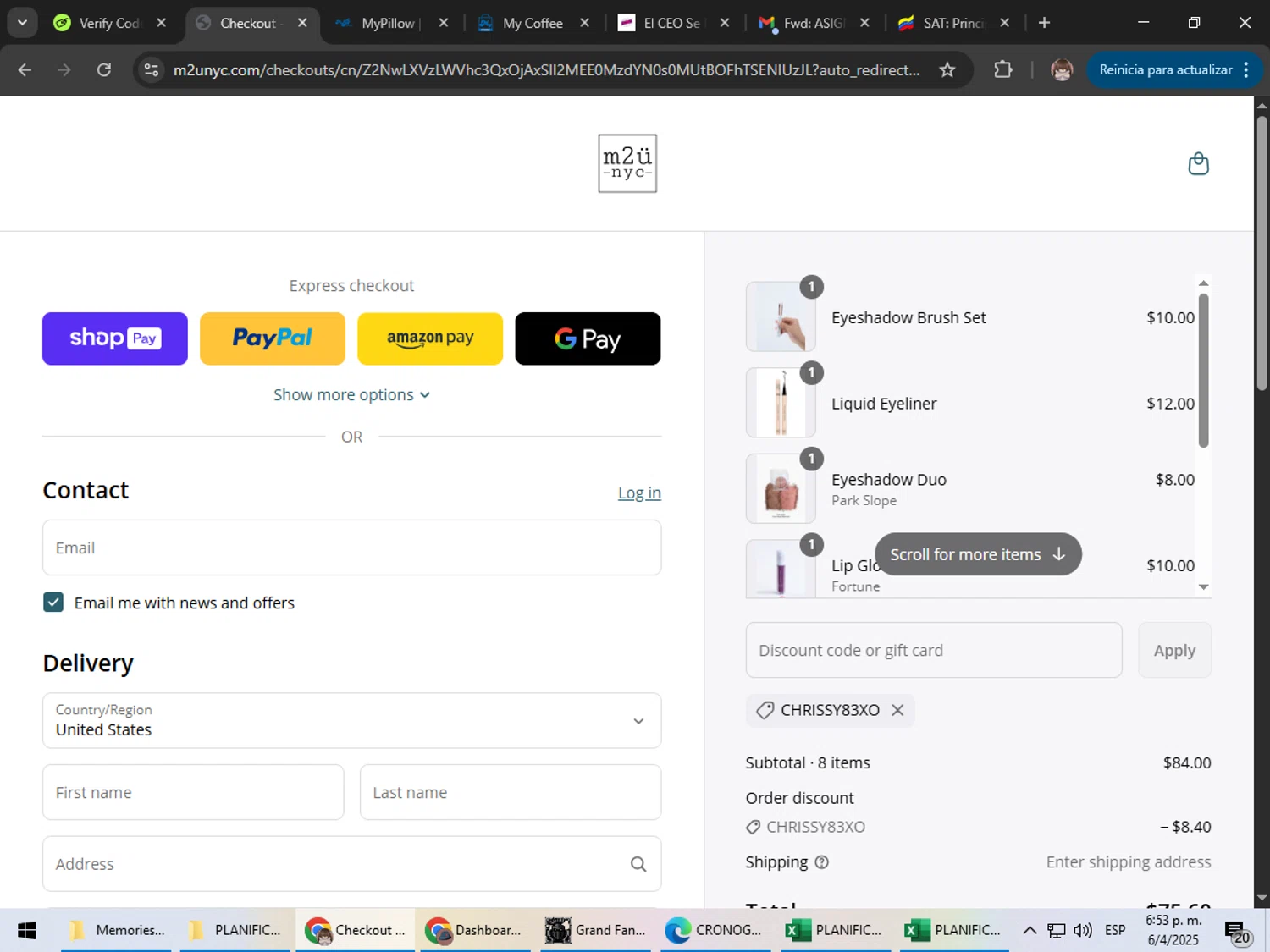Pay with the PayPal button
Screen dimensions: 1270x952
273,338
